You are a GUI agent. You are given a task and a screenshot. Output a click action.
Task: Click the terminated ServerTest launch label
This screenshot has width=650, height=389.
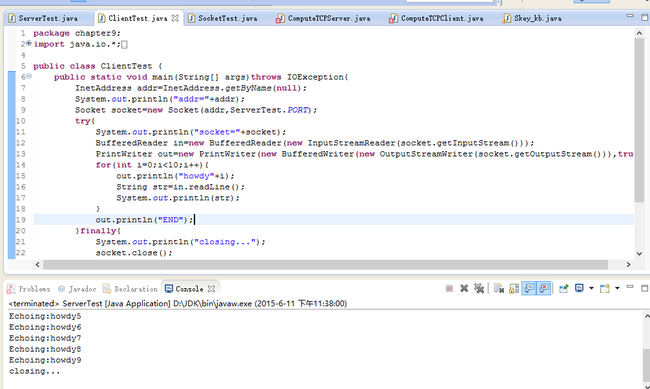177,304
